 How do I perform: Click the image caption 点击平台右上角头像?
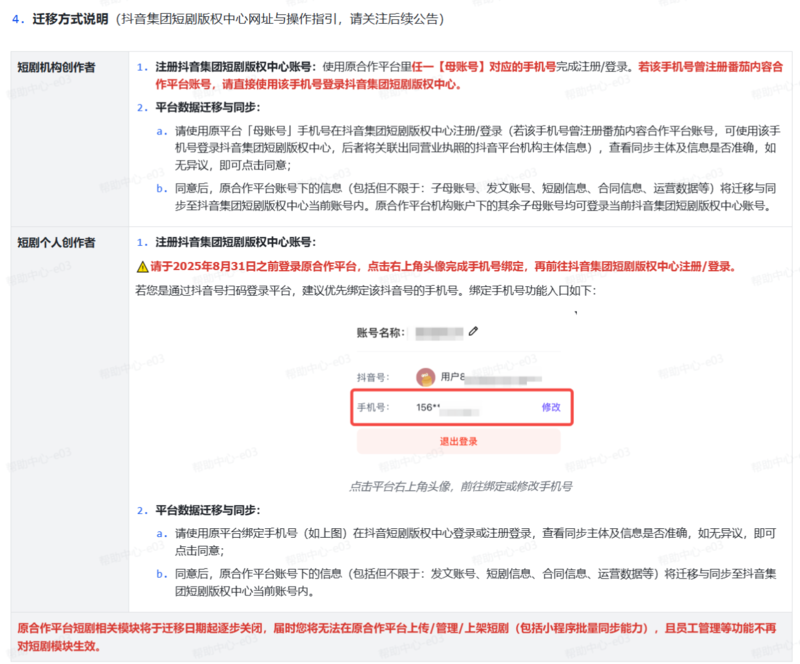tap(459, 486)
